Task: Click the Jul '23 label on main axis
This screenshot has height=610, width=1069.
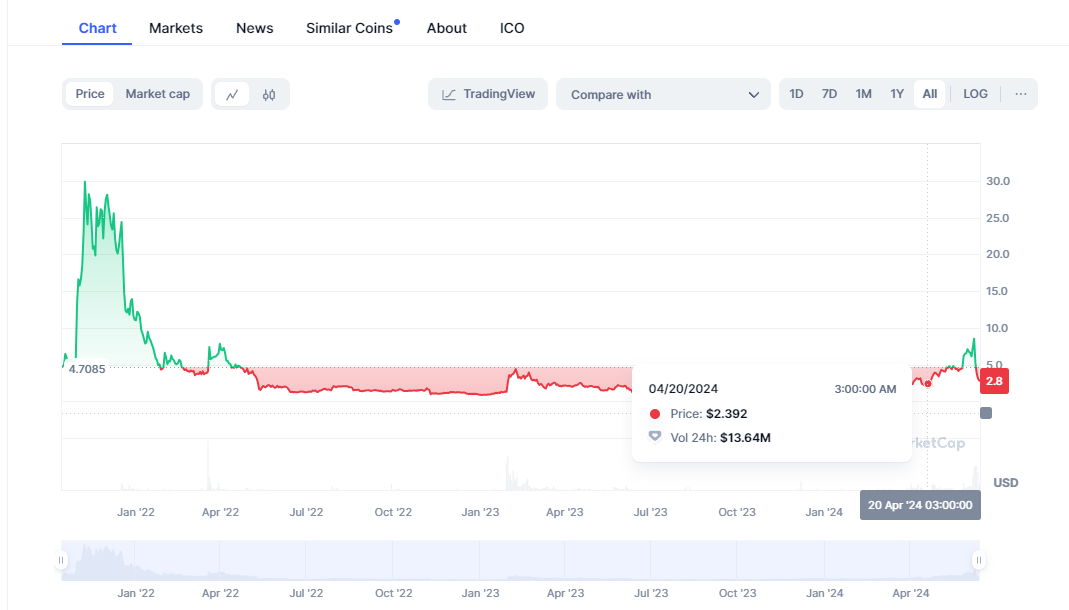Action: (x=650, y=512)
